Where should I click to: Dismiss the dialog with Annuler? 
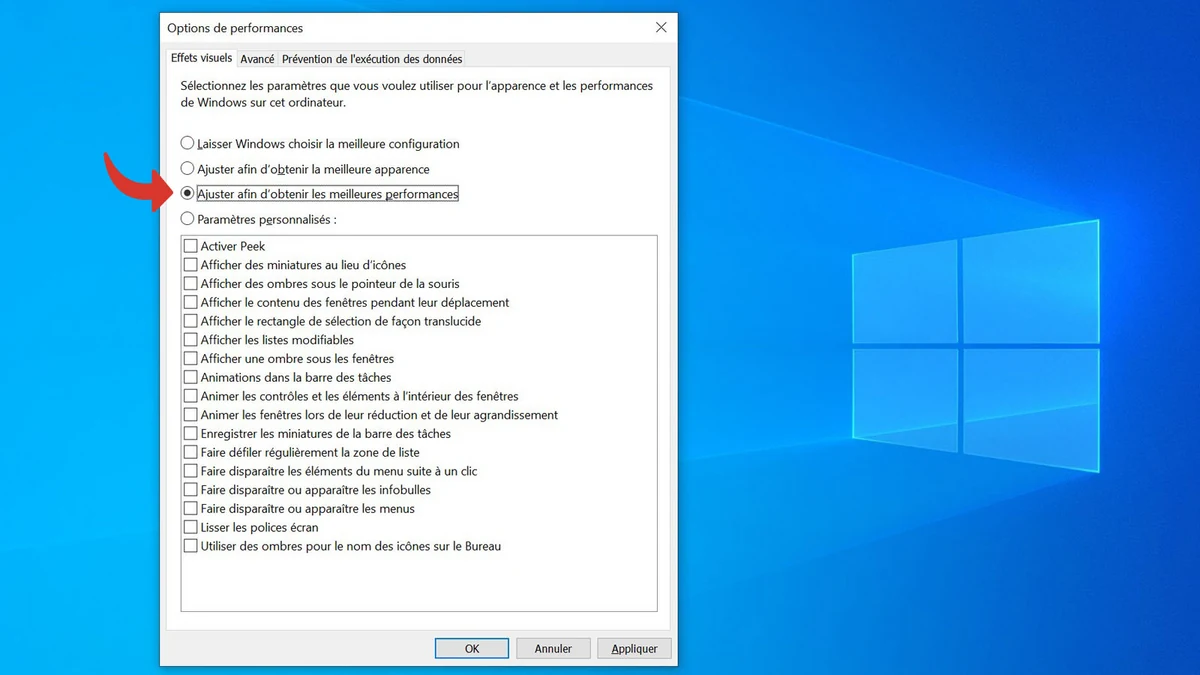(553, 647)
